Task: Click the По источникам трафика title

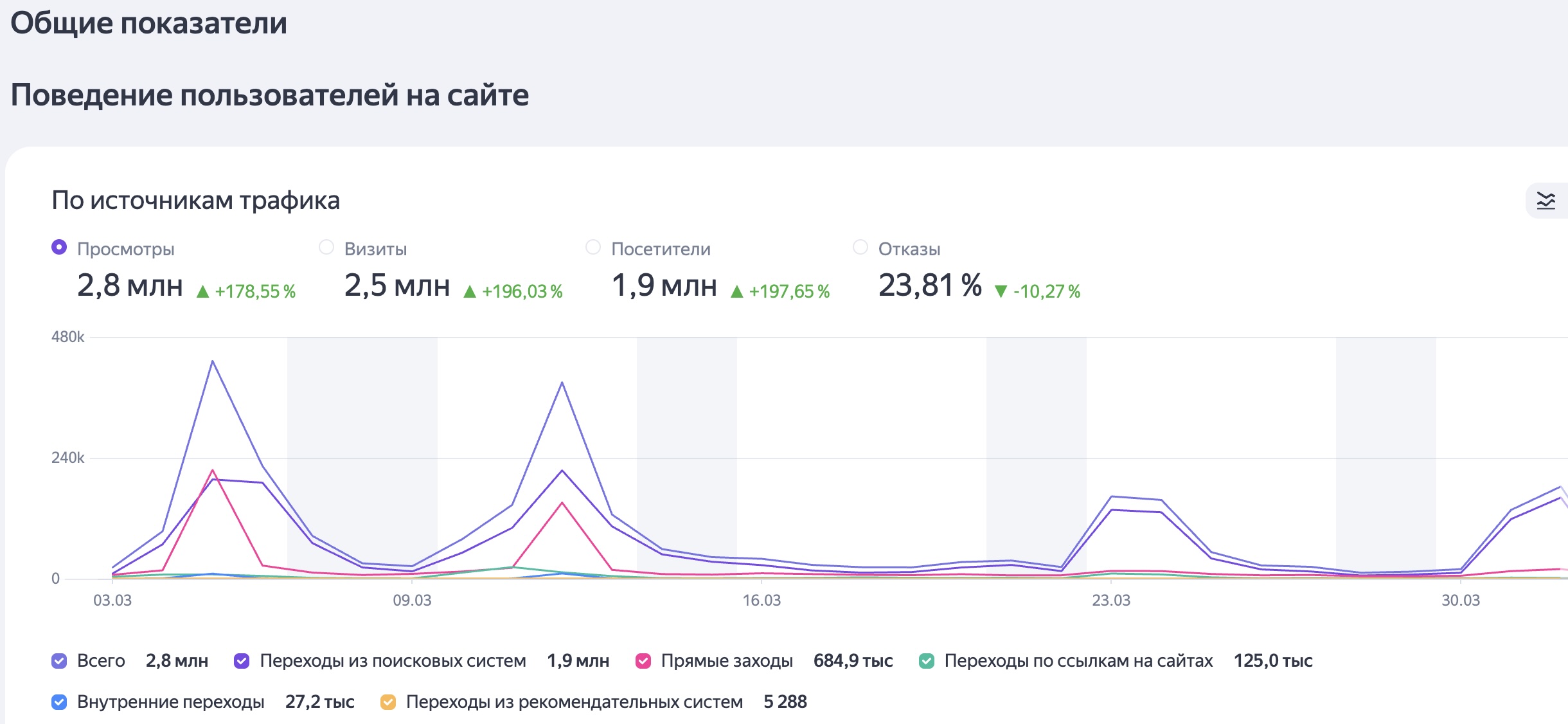Action: point(195,201)
